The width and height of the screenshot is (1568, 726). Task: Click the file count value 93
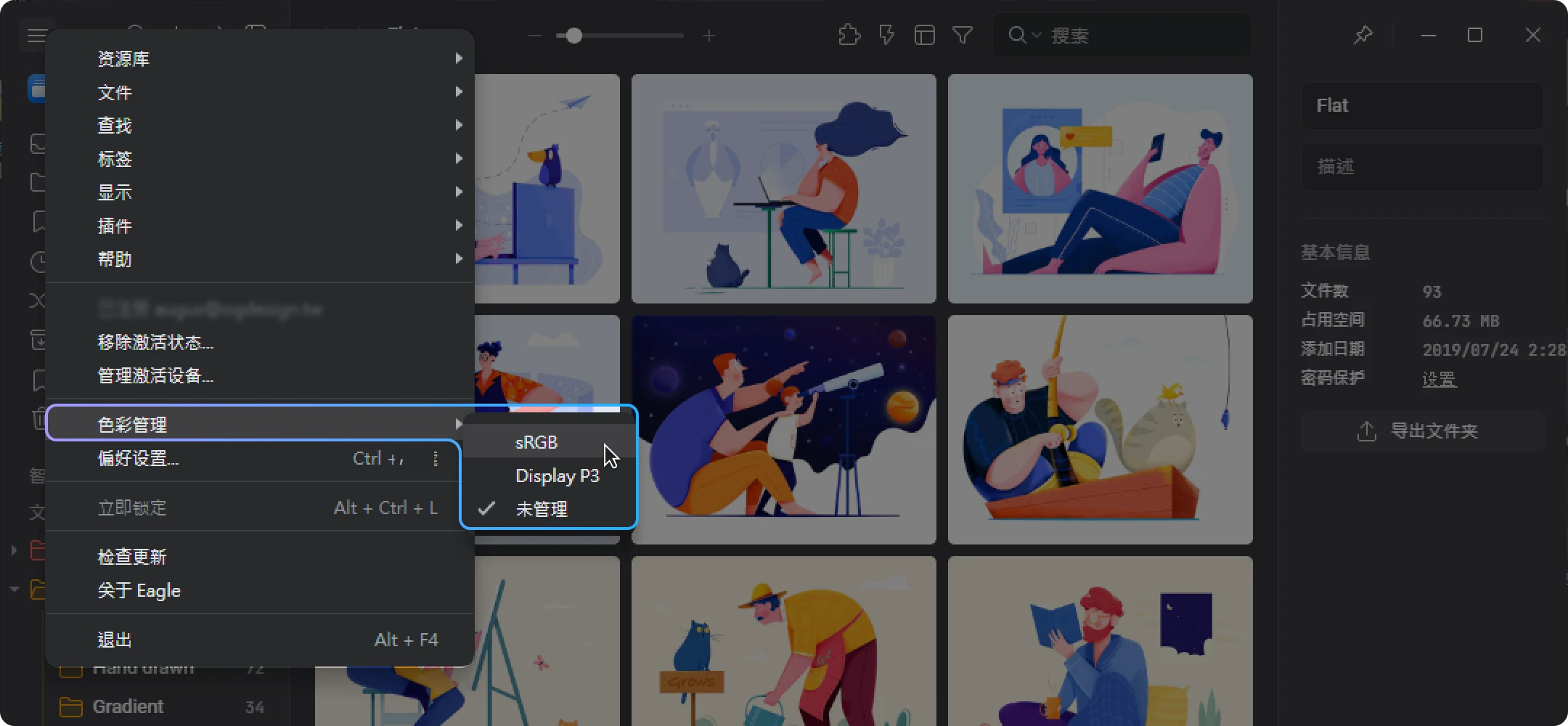point(1432,292)
